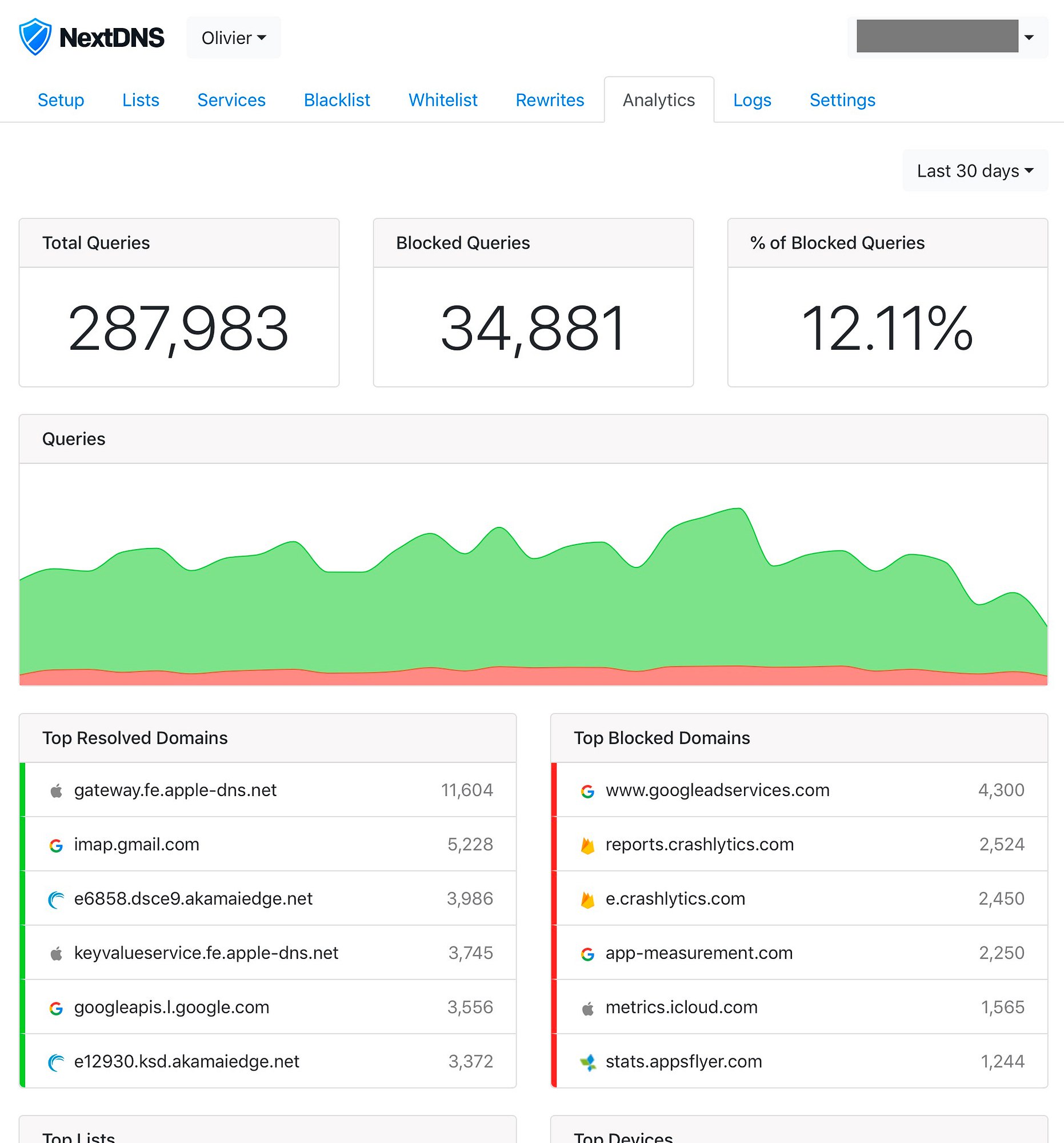Click the Google icon beside app-measurement.com
This screenshot has height=1143, width=1064.
tap(587, 954)
